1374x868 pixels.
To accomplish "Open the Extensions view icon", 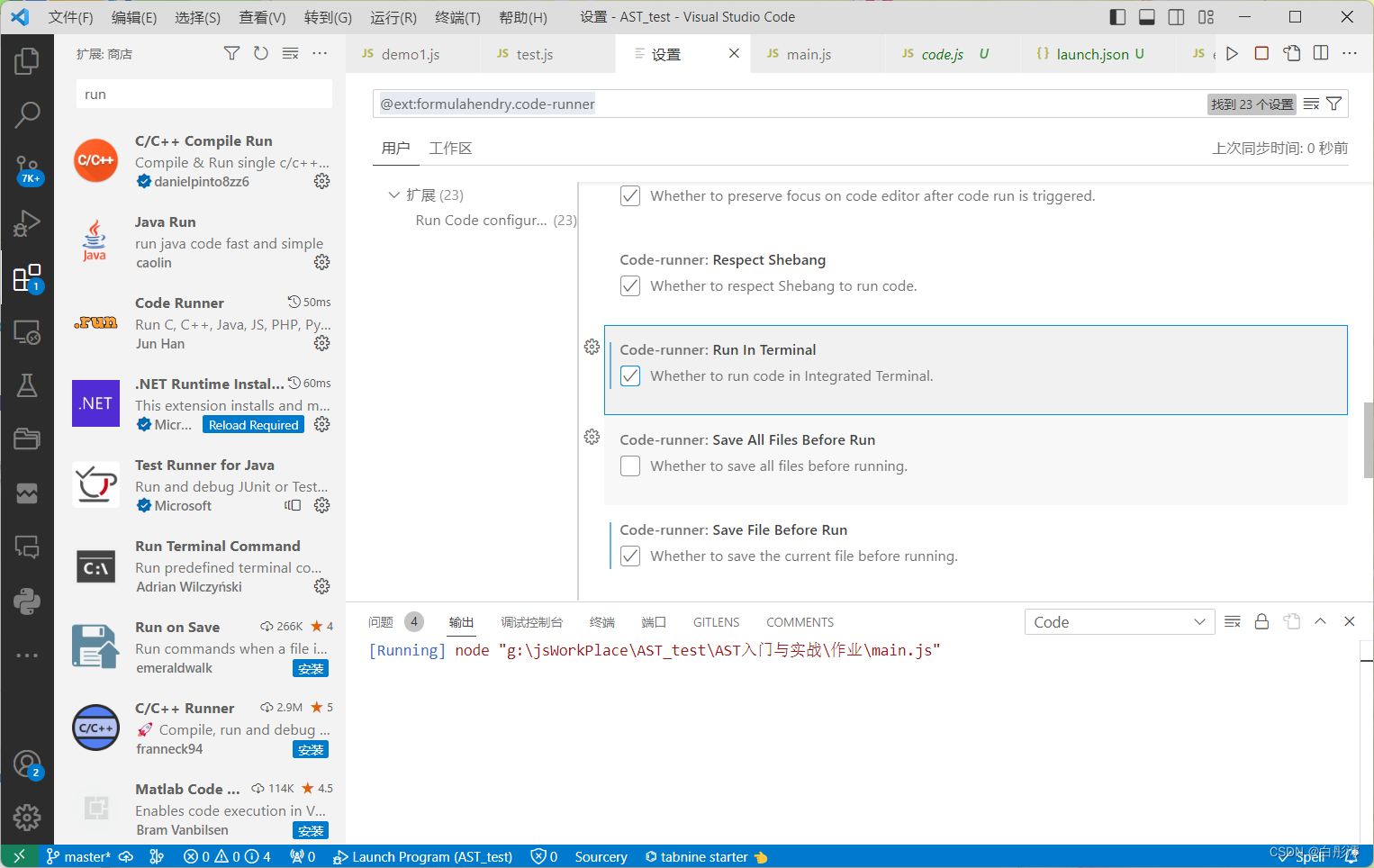I will tap(27, 278).
